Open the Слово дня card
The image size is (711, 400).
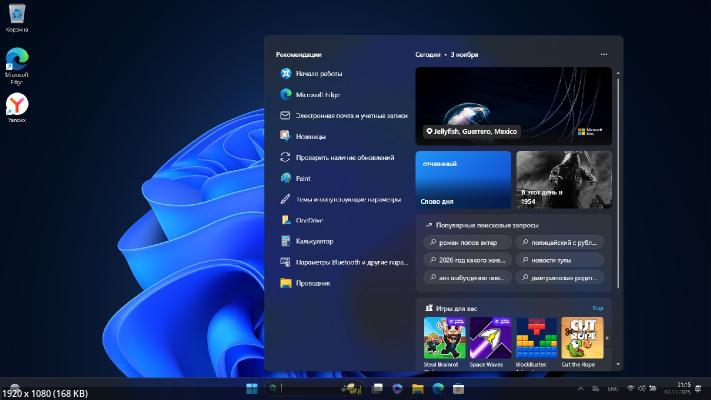[463, 180]
